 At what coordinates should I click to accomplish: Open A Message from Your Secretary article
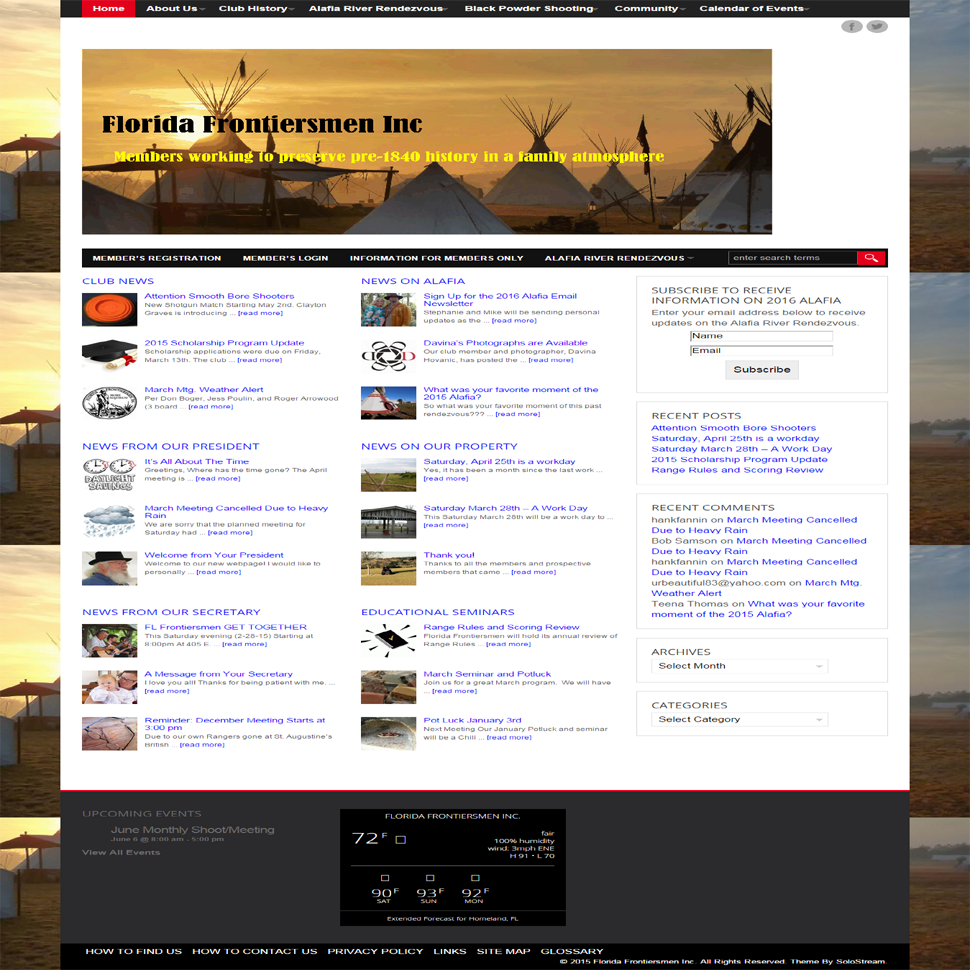pyautogui.click(x=218, y=674)
